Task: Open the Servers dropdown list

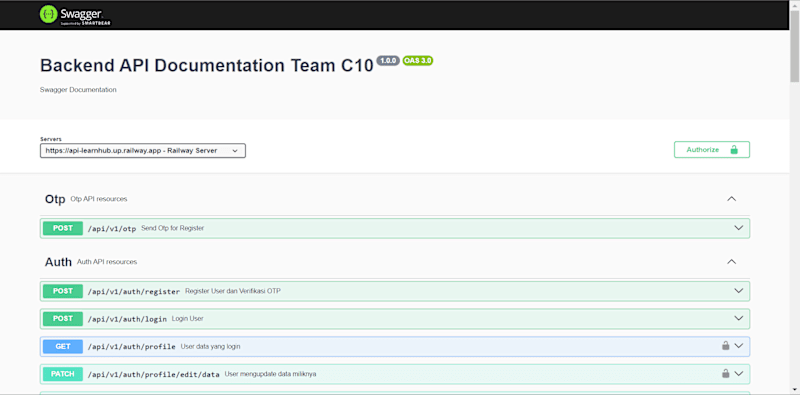Action: point(143,151)
